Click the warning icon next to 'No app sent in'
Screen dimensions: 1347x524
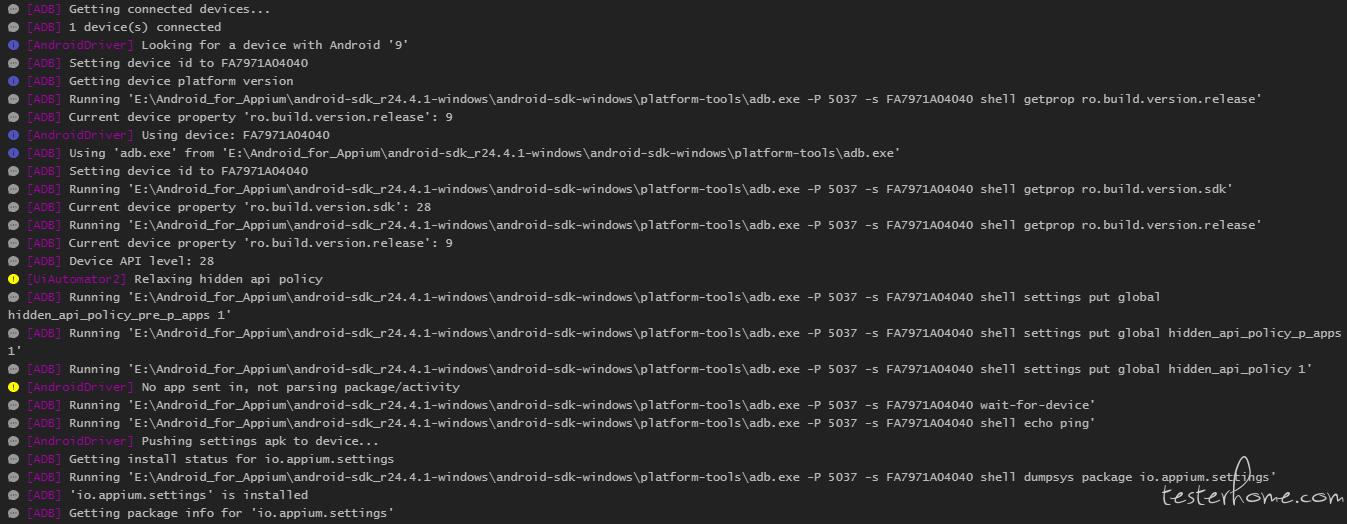13,387
